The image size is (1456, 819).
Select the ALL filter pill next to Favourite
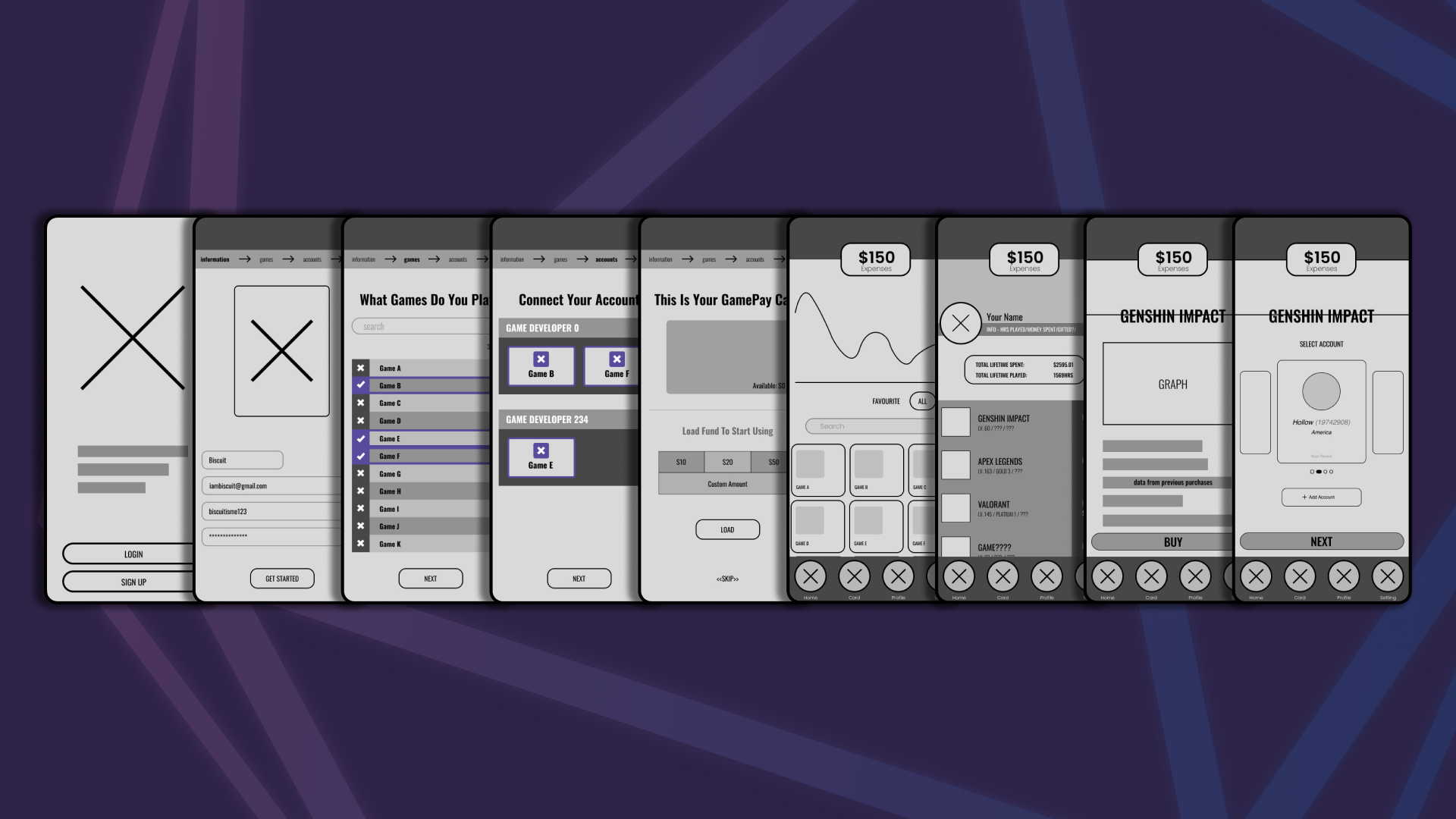pyautogui.click(x=922, y=401)
